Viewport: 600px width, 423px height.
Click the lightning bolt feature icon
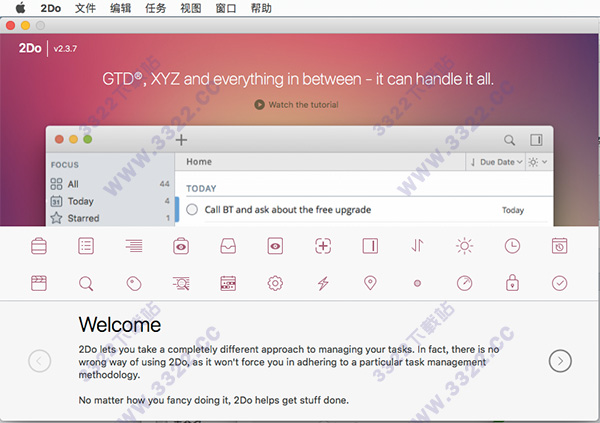point(323,283)
